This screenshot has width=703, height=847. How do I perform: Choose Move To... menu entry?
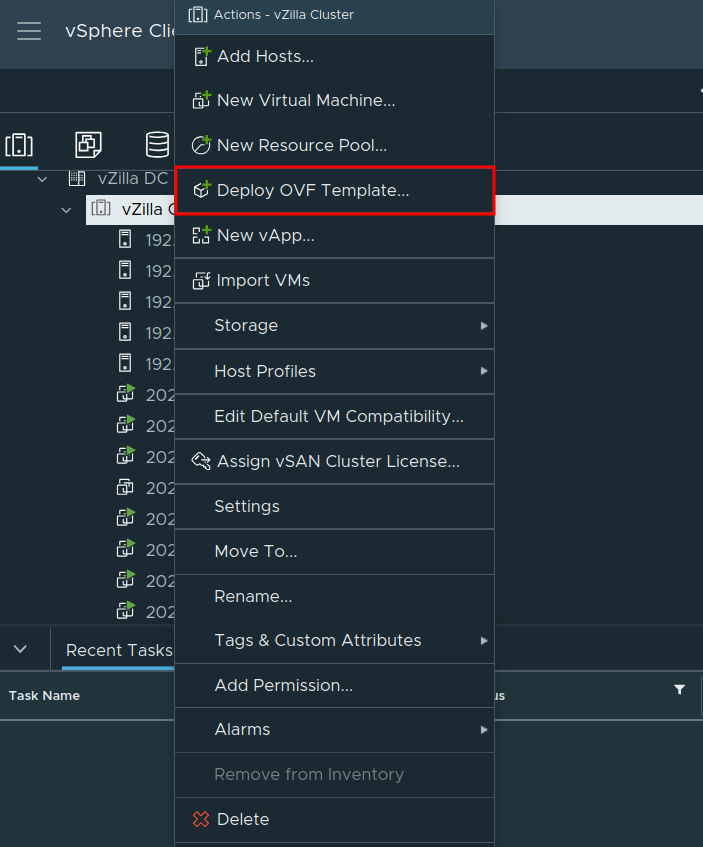pyautogui.click(x=334, y=552)
